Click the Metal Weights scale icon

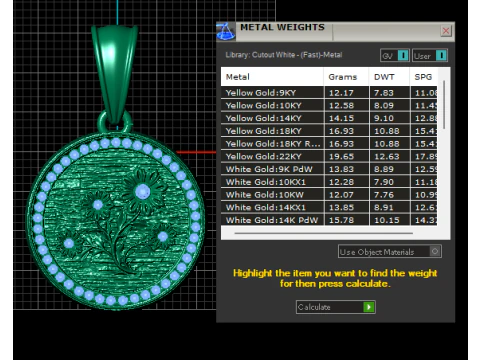pos(226,32)
